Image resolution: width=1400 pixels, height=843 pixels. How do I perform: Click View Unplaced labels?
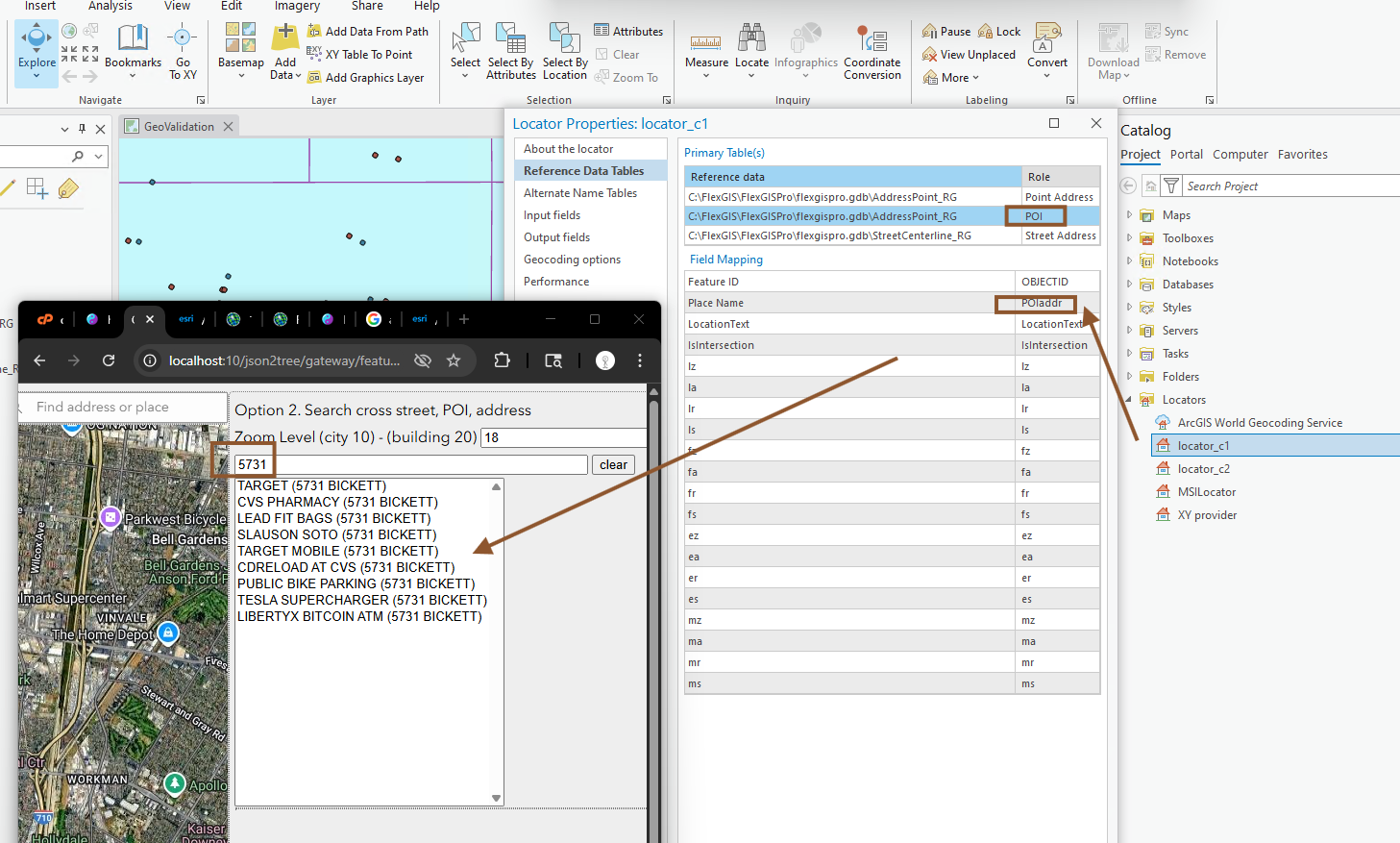969,55
